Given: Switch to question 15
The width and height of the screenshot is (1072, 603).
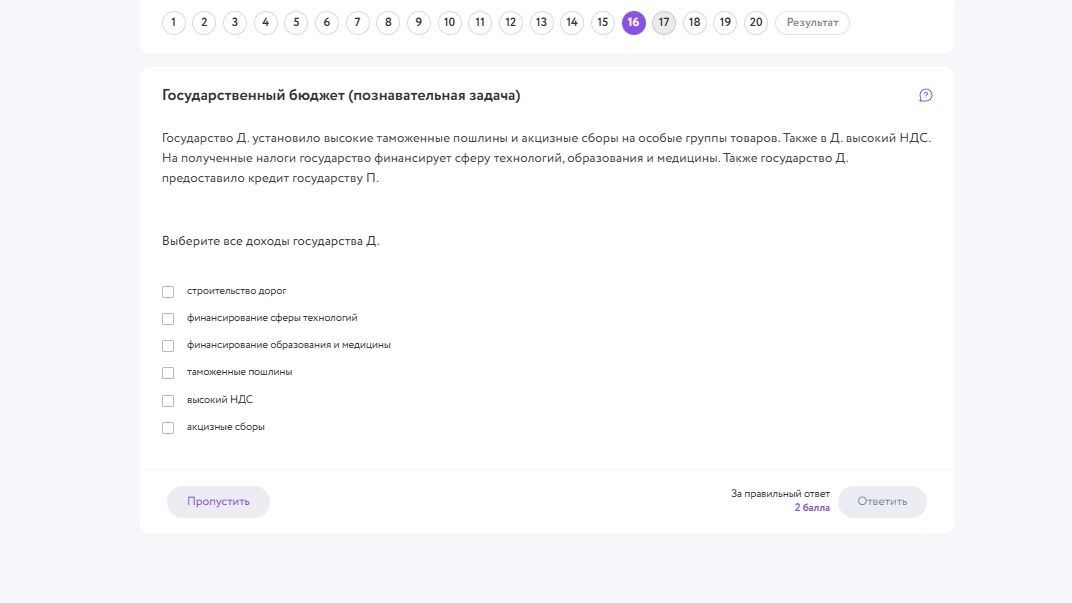Looking at the screenshot, I should pos(602,23).
